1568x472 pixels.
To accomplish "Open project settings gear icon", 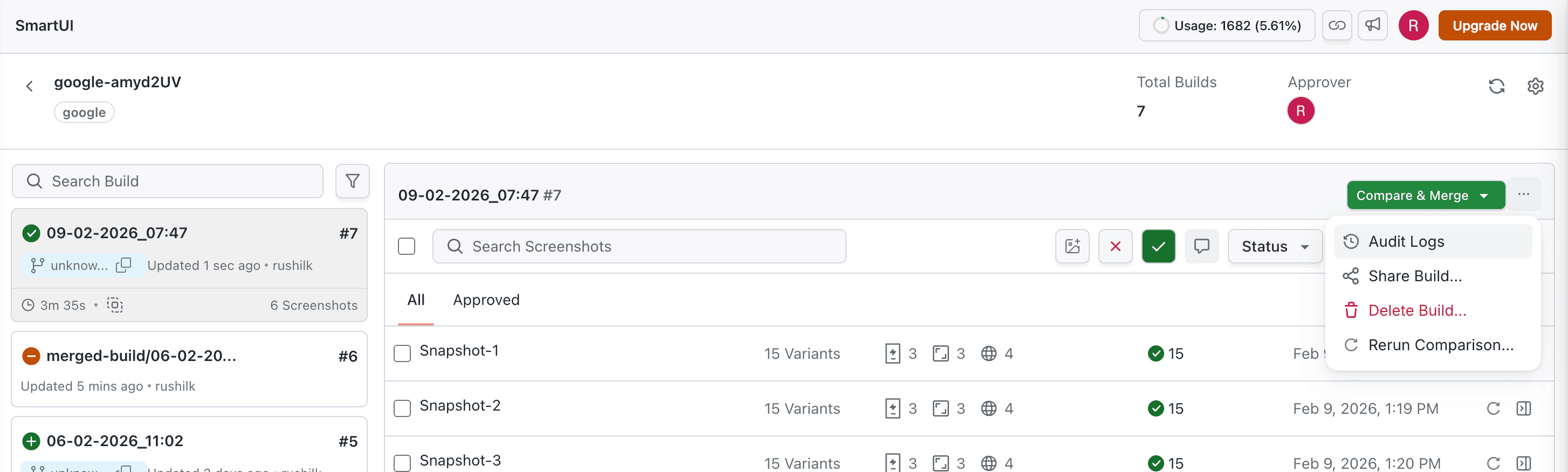I will pyautogui.click(x=1535, y=86).
